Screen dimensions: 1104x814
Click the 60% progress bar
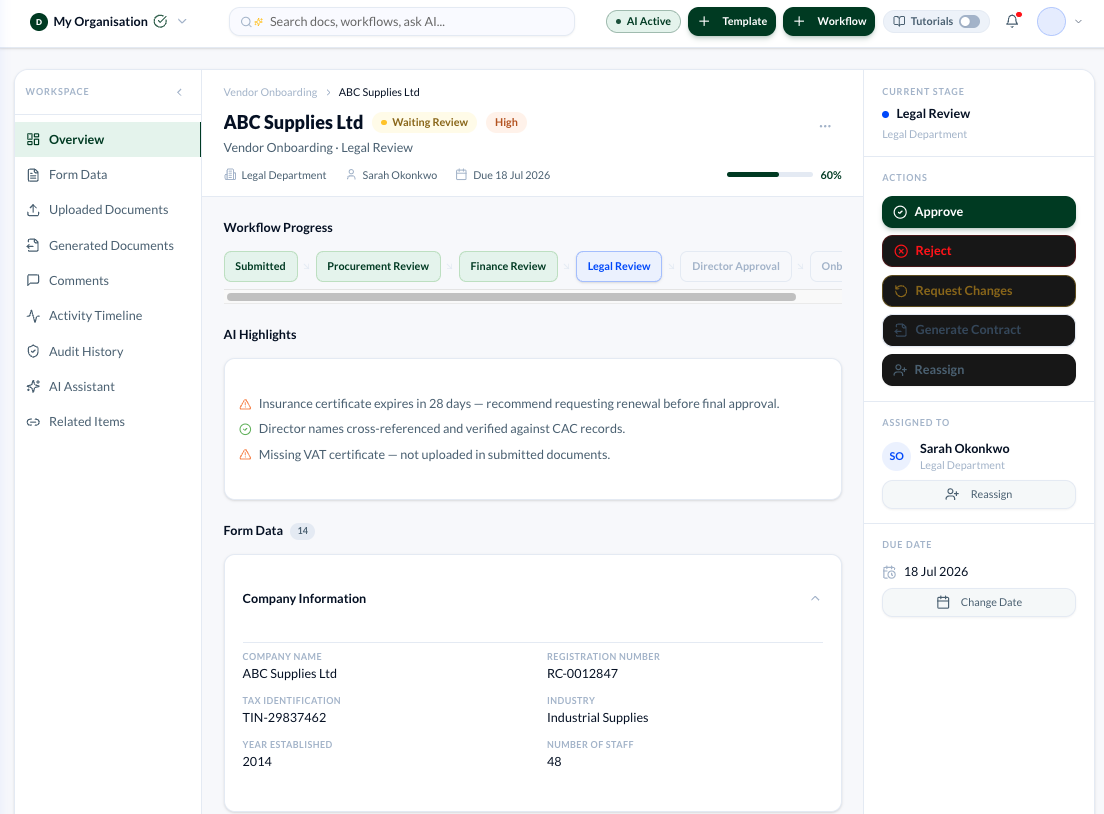point(770,175)
